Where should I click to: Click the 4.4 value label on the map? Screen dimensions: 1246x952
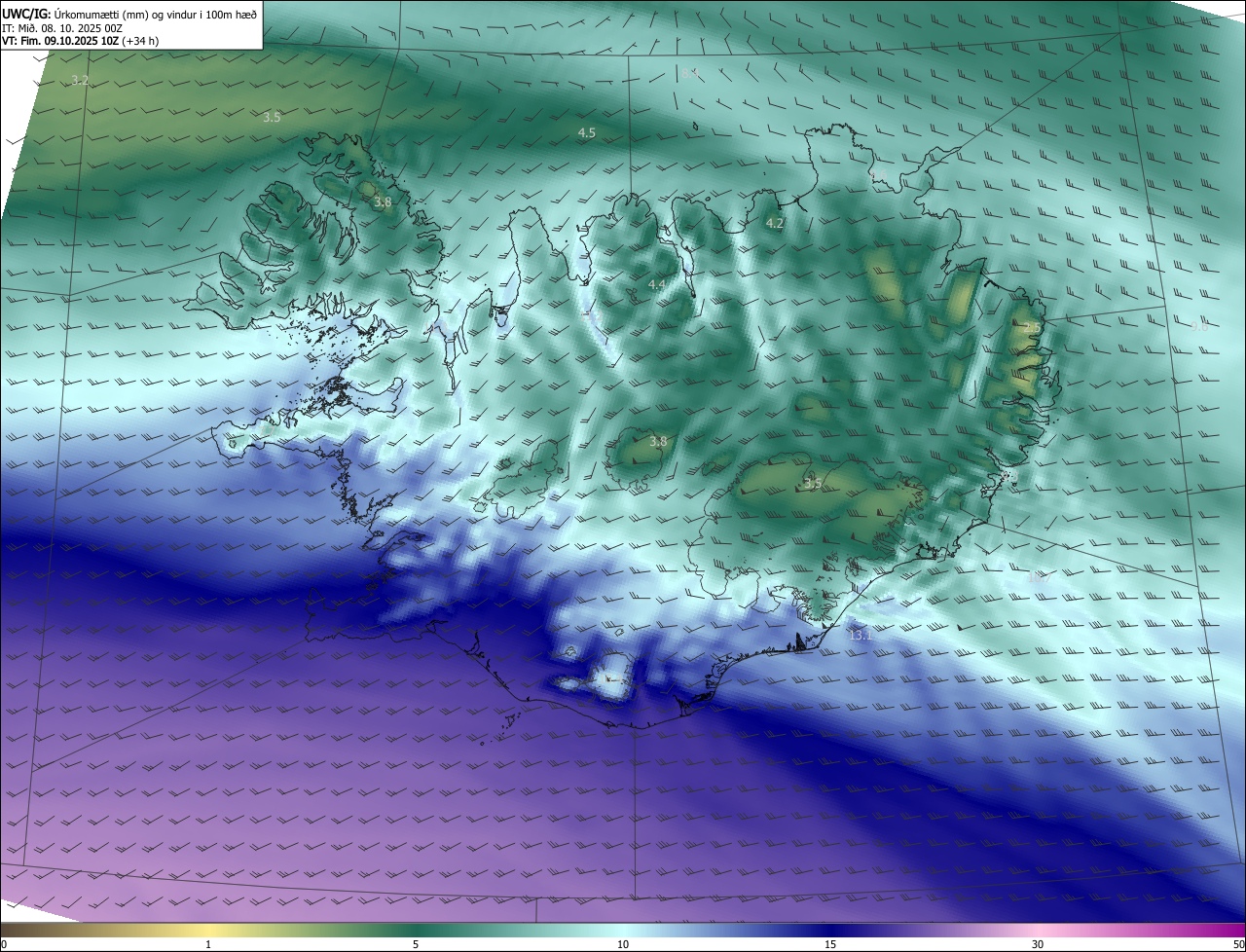(657, 284)
